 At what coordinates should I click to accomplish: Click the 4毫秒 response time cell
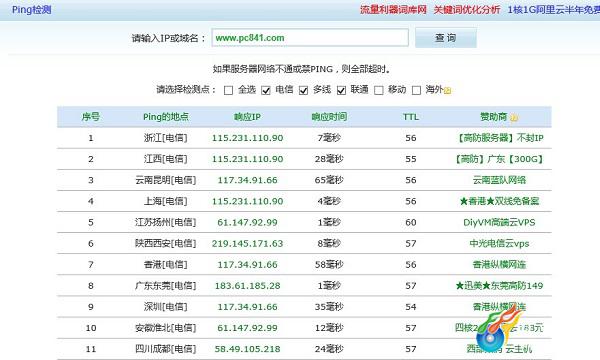click(329, 201)
